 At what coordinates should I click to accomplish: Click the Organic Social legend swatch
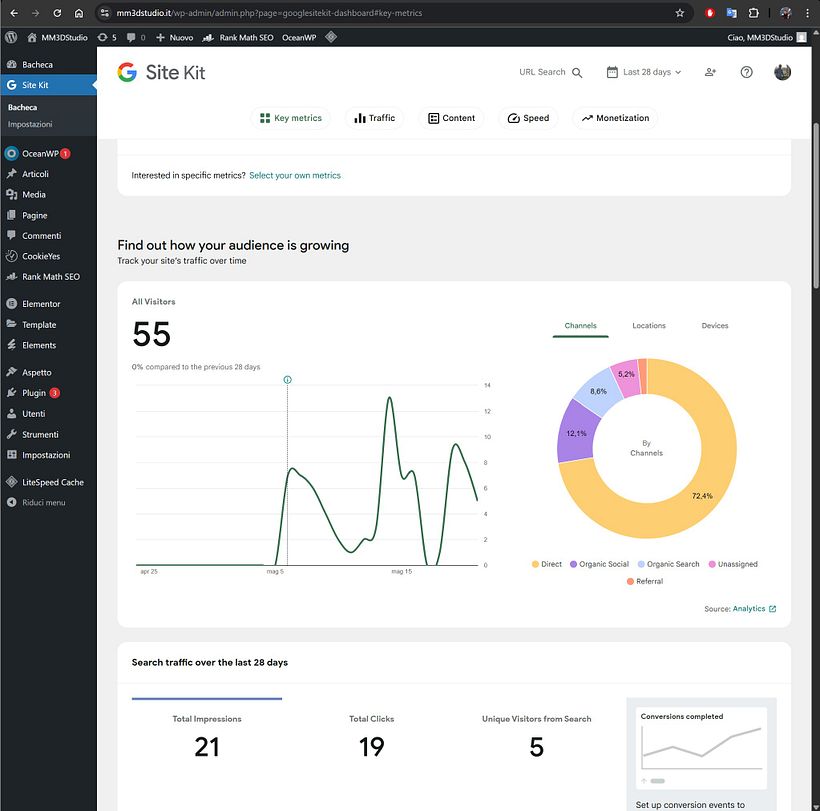573,564
